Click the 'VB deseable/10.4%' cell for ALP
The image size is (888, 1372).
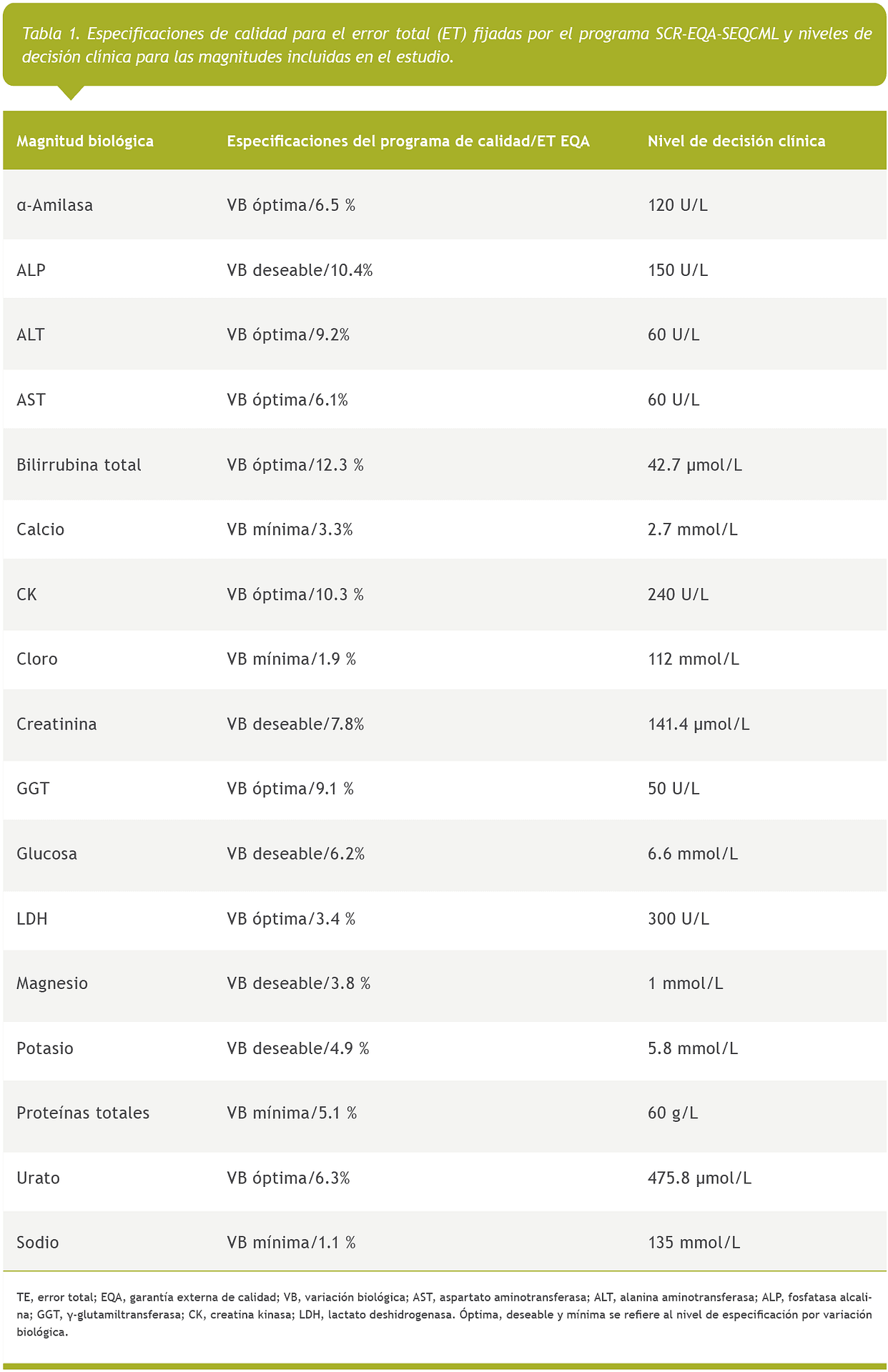[x=300, y=270]
